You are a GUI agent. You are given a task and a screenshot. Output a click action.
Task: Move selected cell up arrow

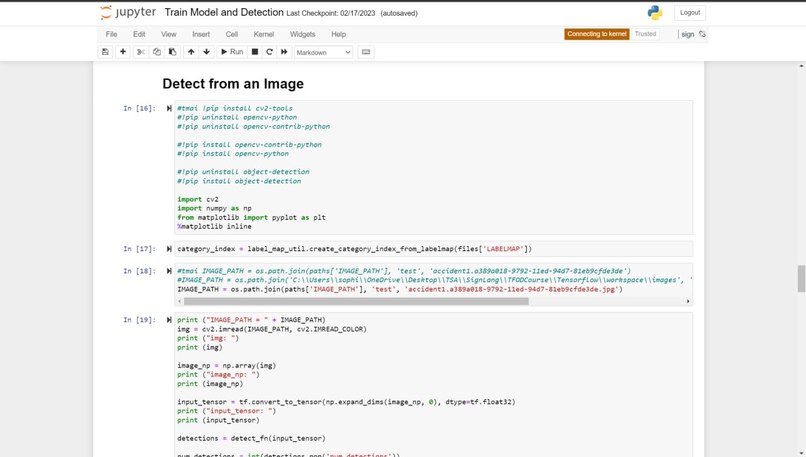(x=191, y=52)
